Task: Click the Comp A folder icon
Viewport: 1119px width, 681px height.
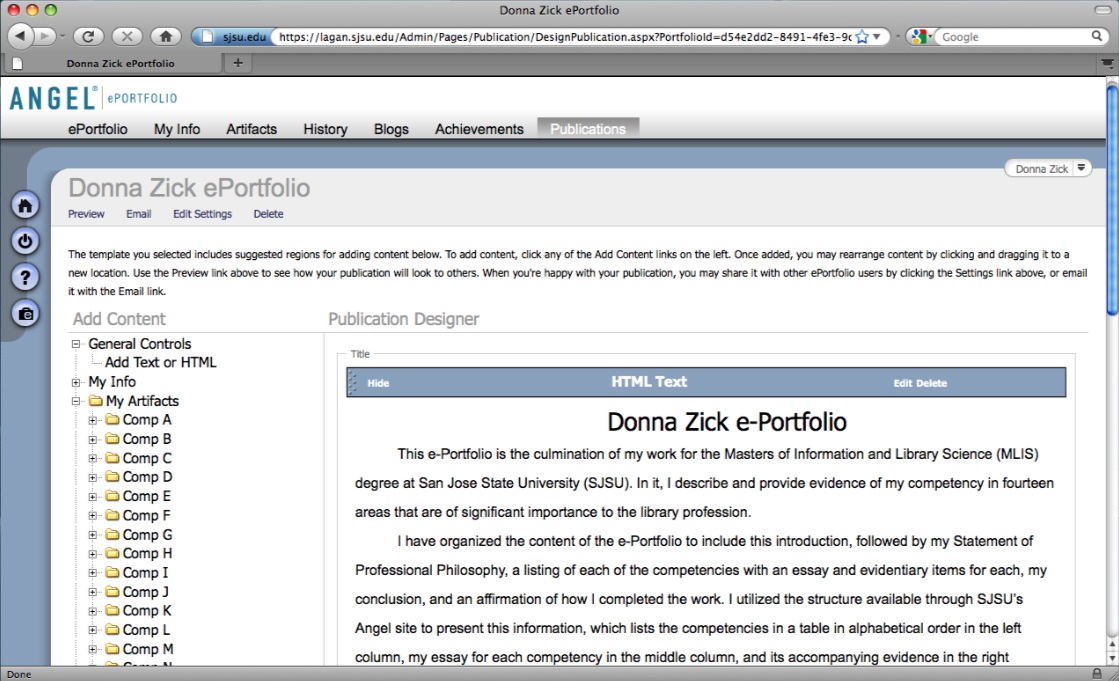Action: coord(112,420)
